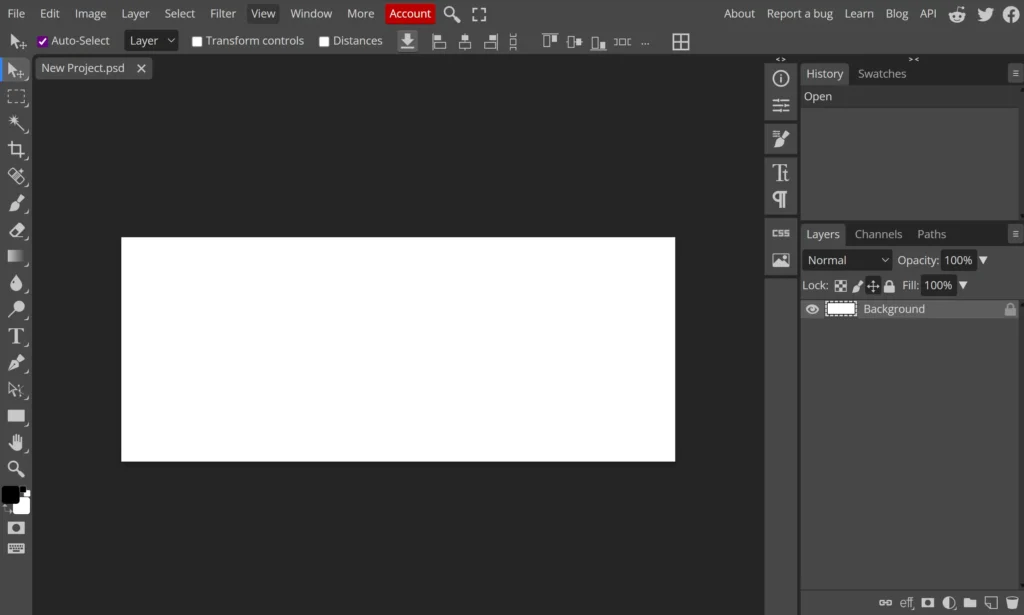Viewport: 1024px width, 615px height.
Task: Align right edges icon
Action: pyautogui.click(x=490, y=42)
